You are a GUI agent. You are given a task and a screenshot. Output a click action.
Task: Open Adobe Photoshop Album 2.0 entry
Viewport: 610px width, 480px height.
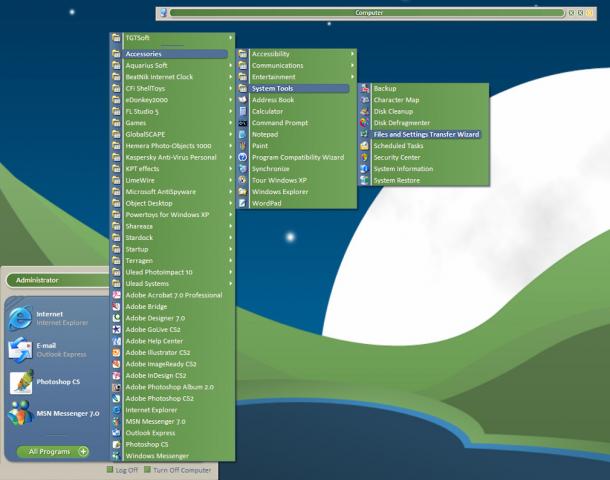172,387
